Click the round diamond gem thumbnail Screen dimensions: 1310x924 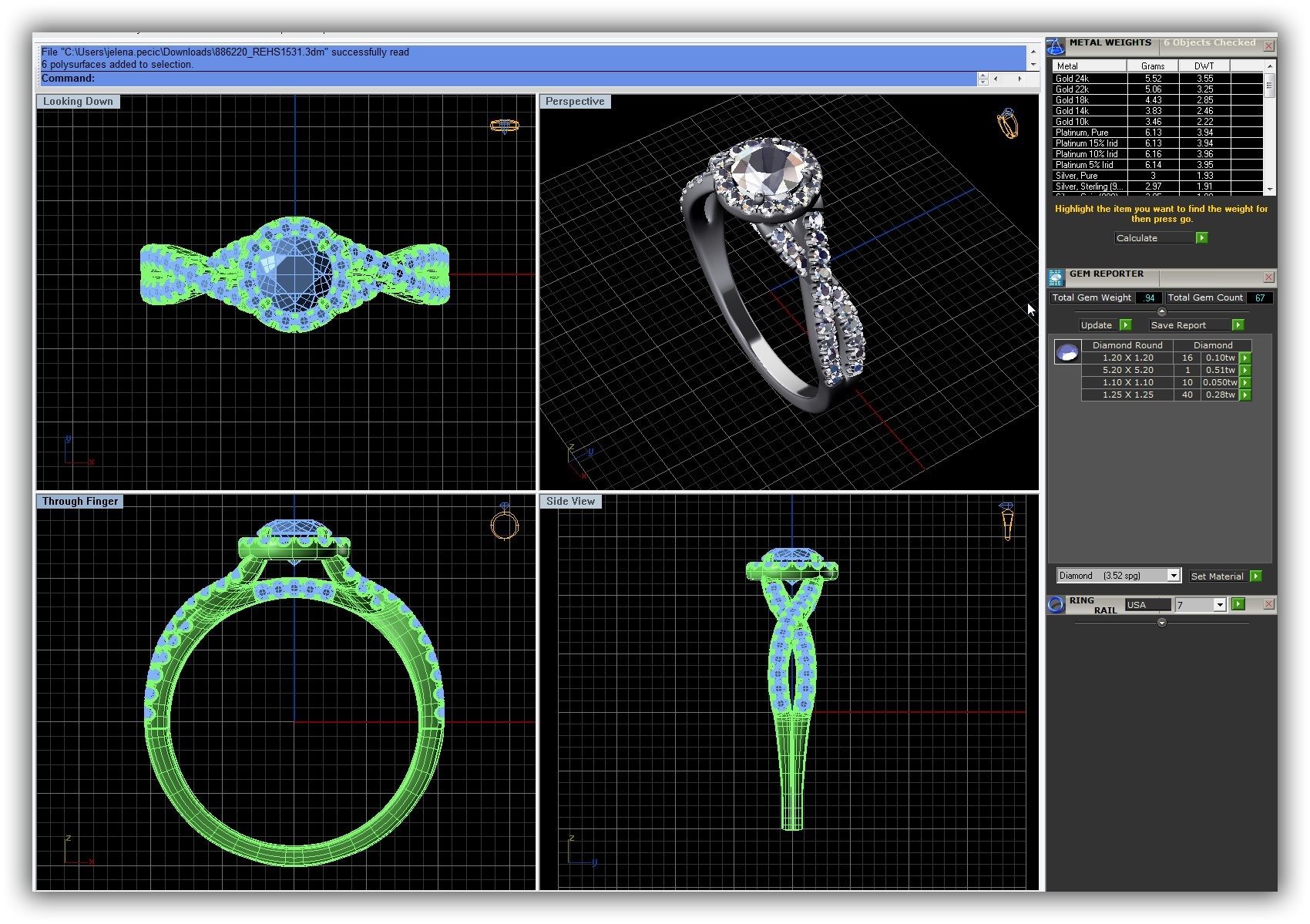(x=1067, y=353)
